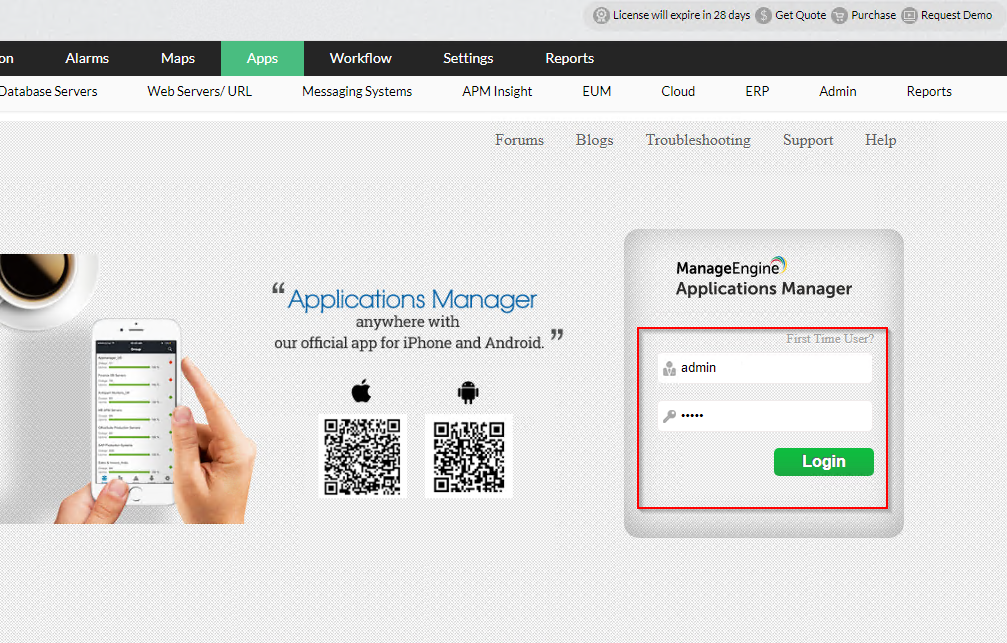
Task: Visit the Forums link
Action: click(520, 140)
